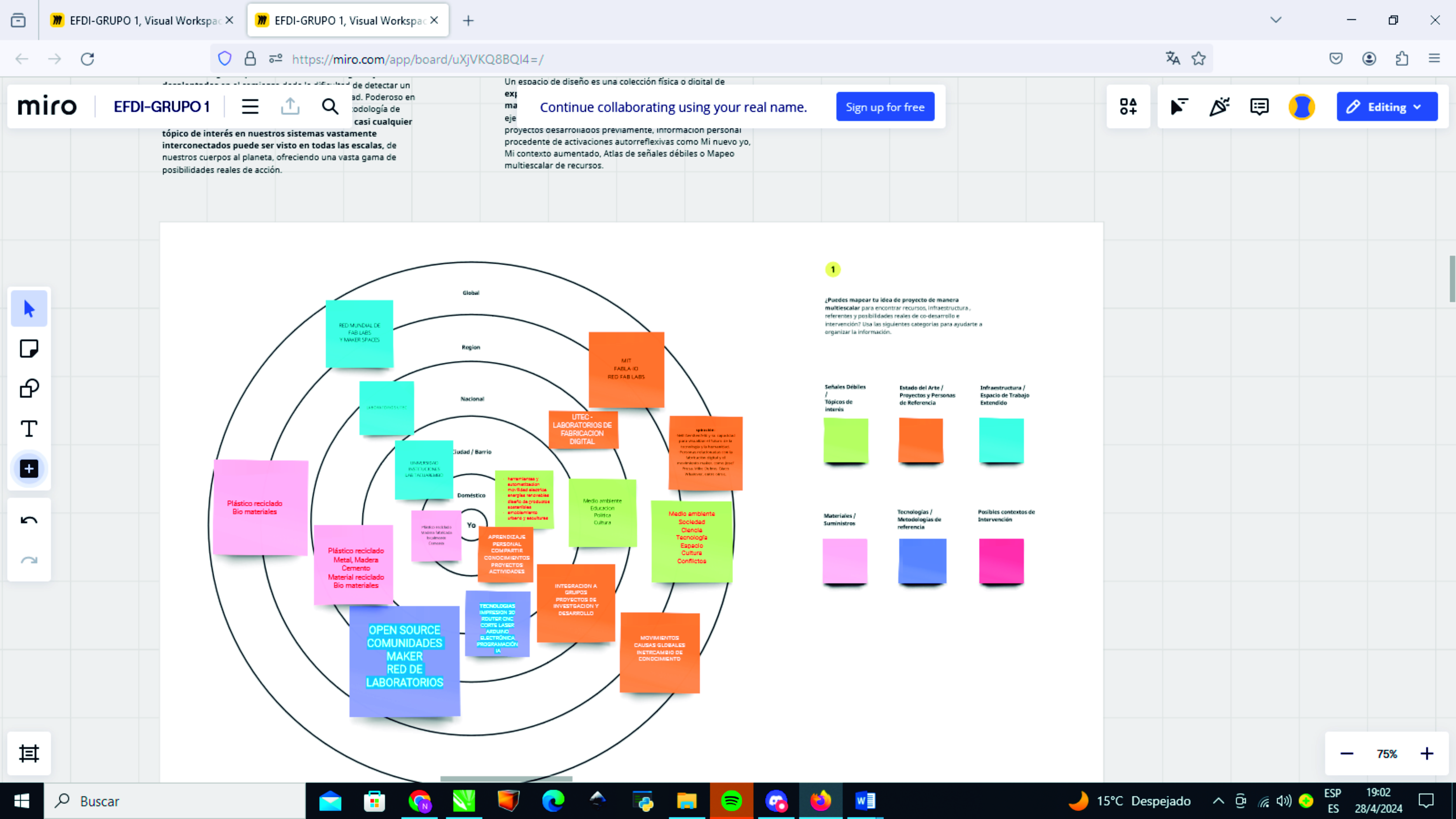
Task: Search the board with magnifier
Action: (330, 107)
